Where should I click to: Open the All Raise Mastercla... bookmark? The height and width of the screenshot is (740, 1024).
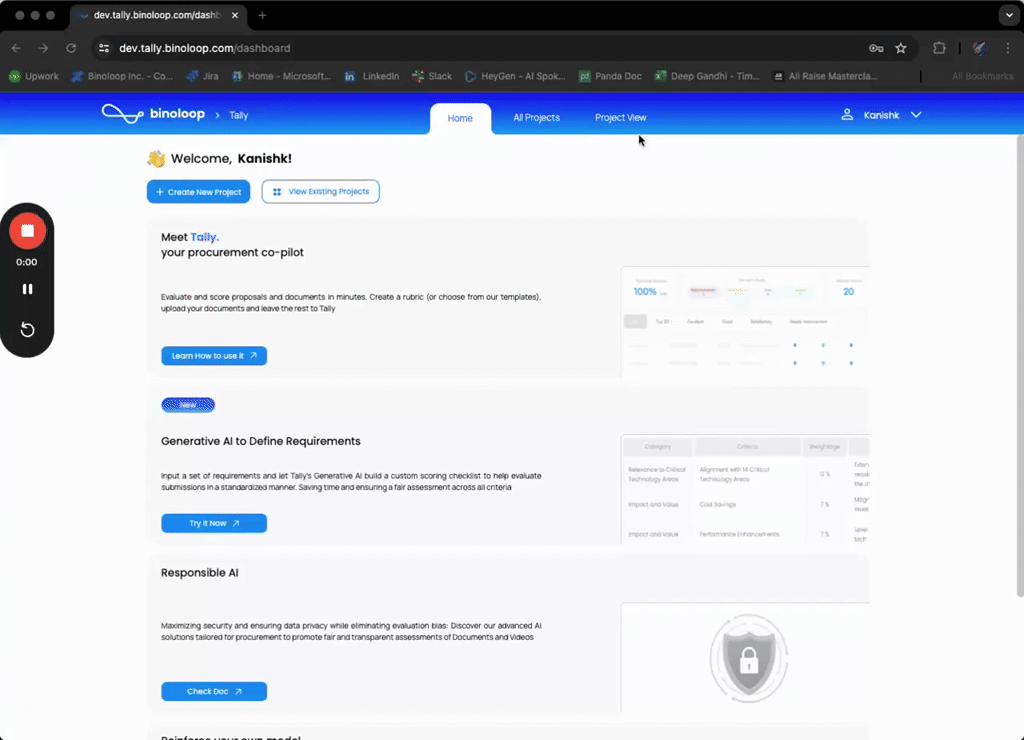[825, 76]
